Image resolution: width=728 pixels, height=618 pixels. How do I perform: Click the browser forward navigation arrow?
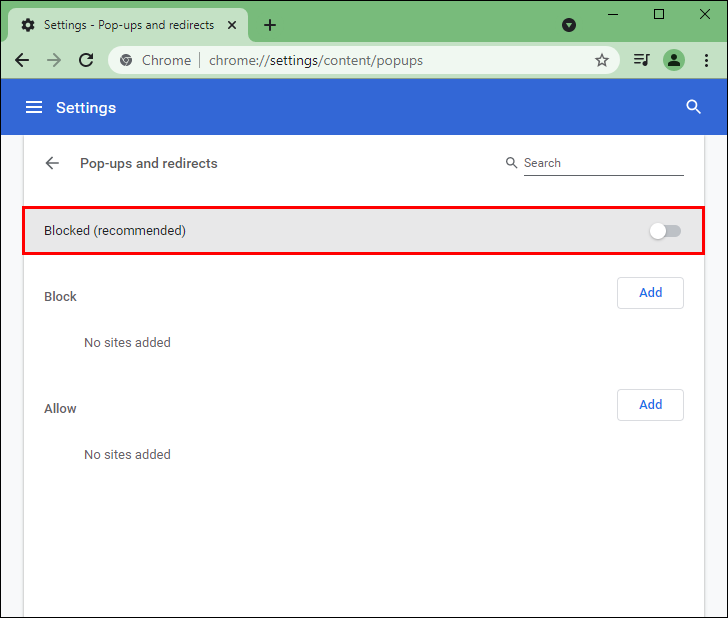point(54,60)
